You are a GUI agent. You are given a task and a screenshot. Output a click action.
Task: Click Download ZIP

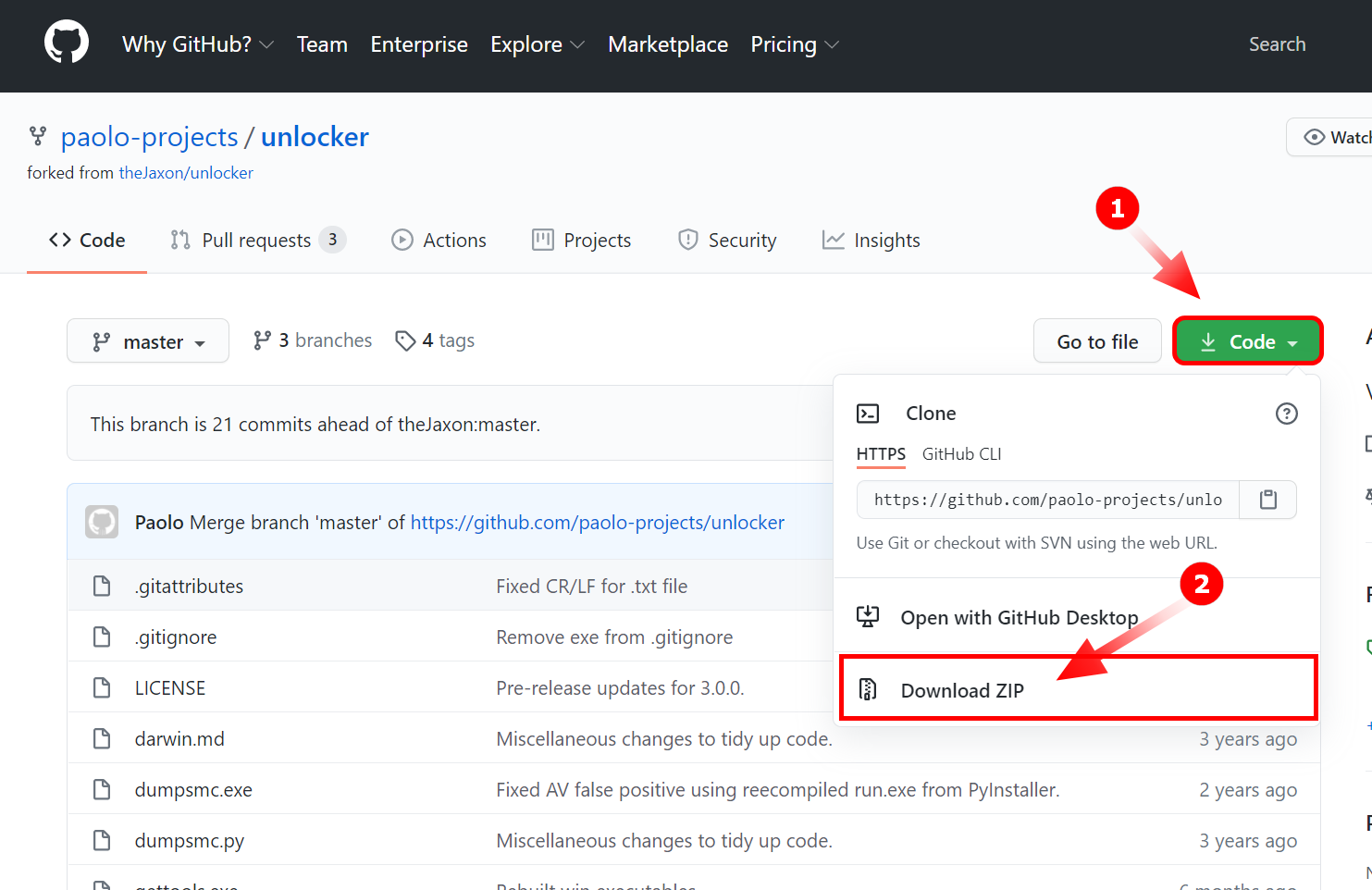click(1077, 689)
